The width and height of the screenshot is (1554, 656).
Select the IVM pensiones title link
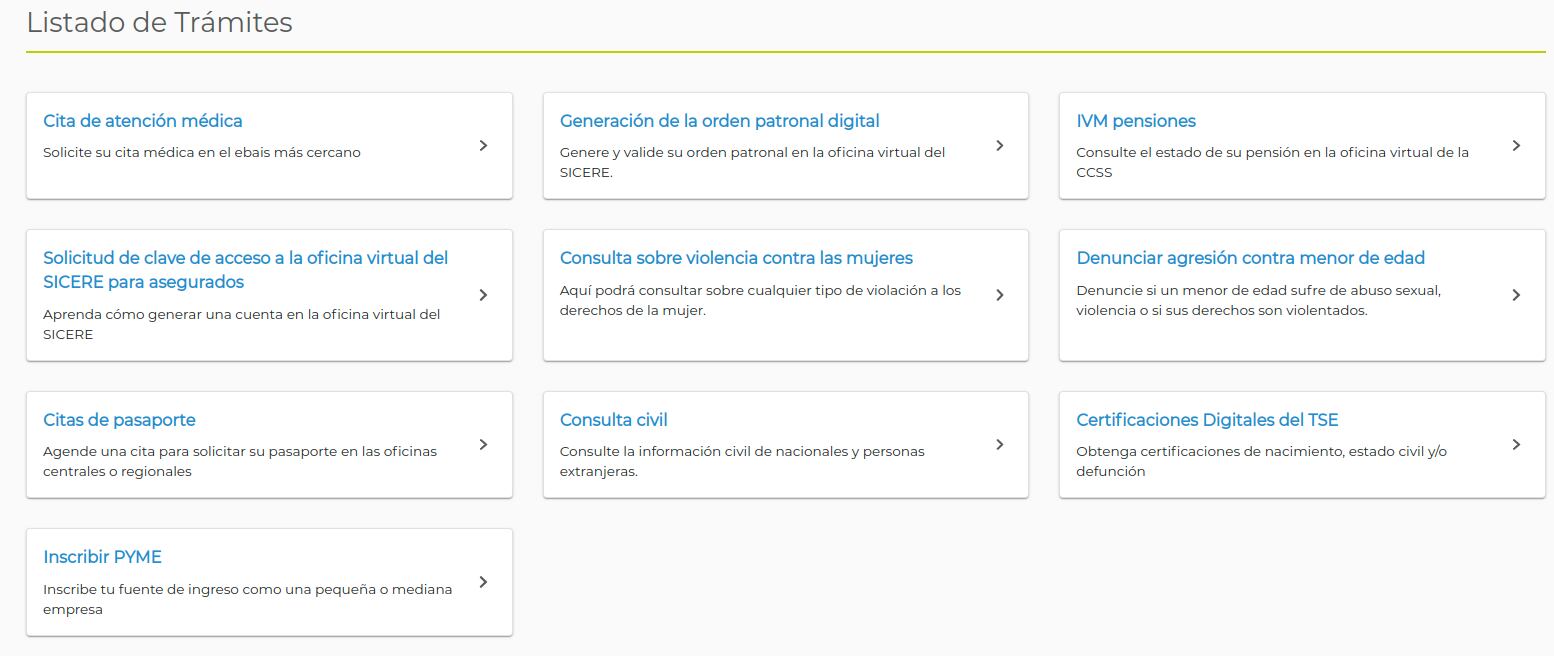1135,121
